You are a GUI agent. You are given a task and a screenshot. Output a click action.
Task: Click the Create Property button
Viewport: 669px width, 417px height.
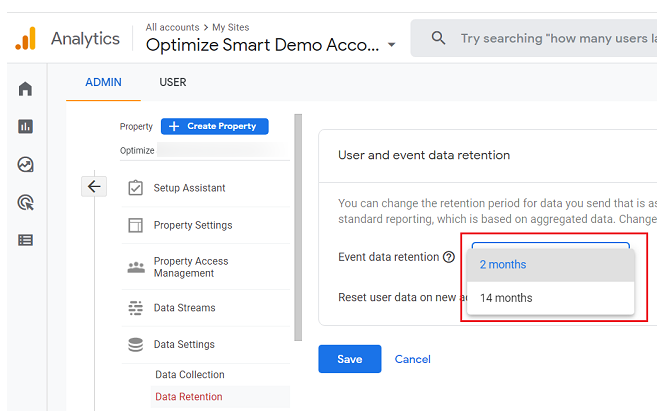[215, 126]
